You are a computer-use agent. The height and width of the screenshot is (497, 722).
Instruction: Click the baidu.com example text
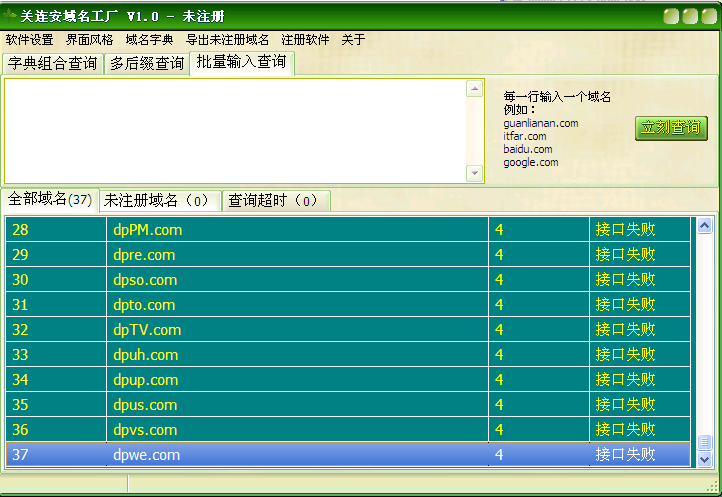pos(528,149)
